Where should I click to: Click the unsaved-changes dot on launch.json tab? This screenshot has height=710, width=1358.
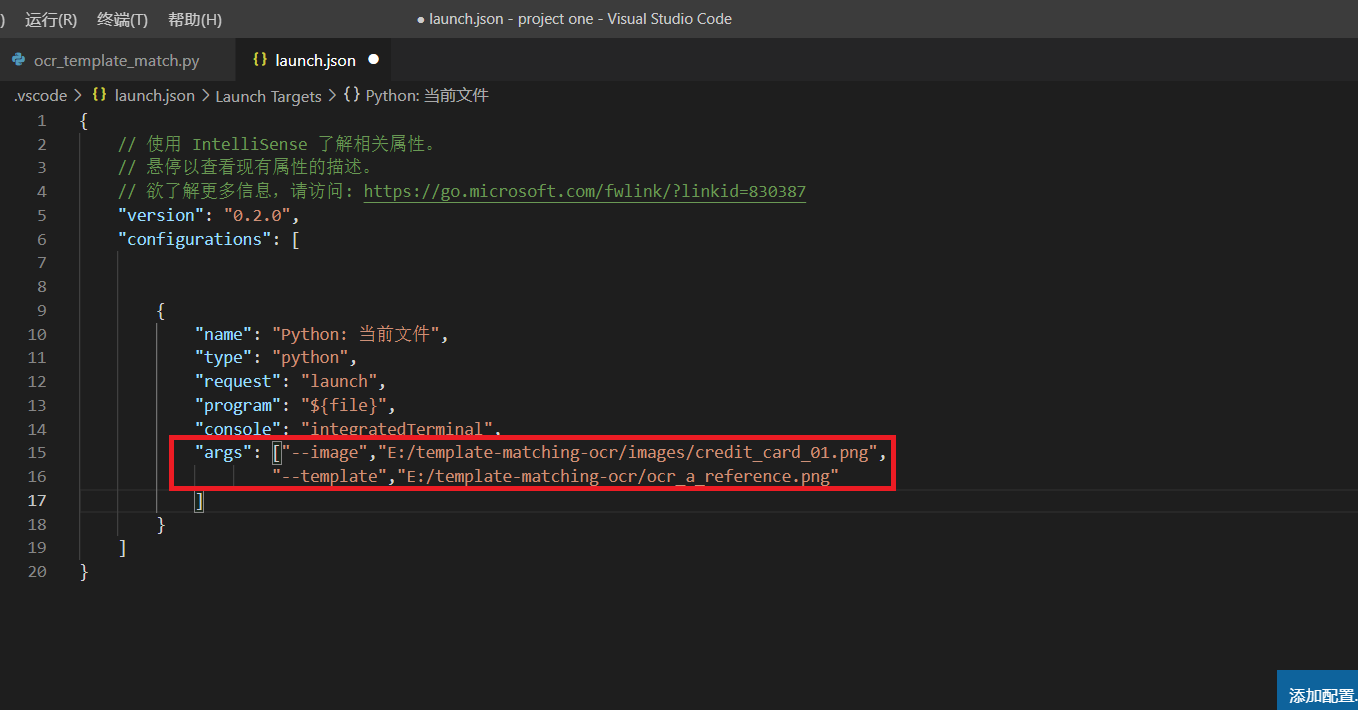[x=373, y=60]
